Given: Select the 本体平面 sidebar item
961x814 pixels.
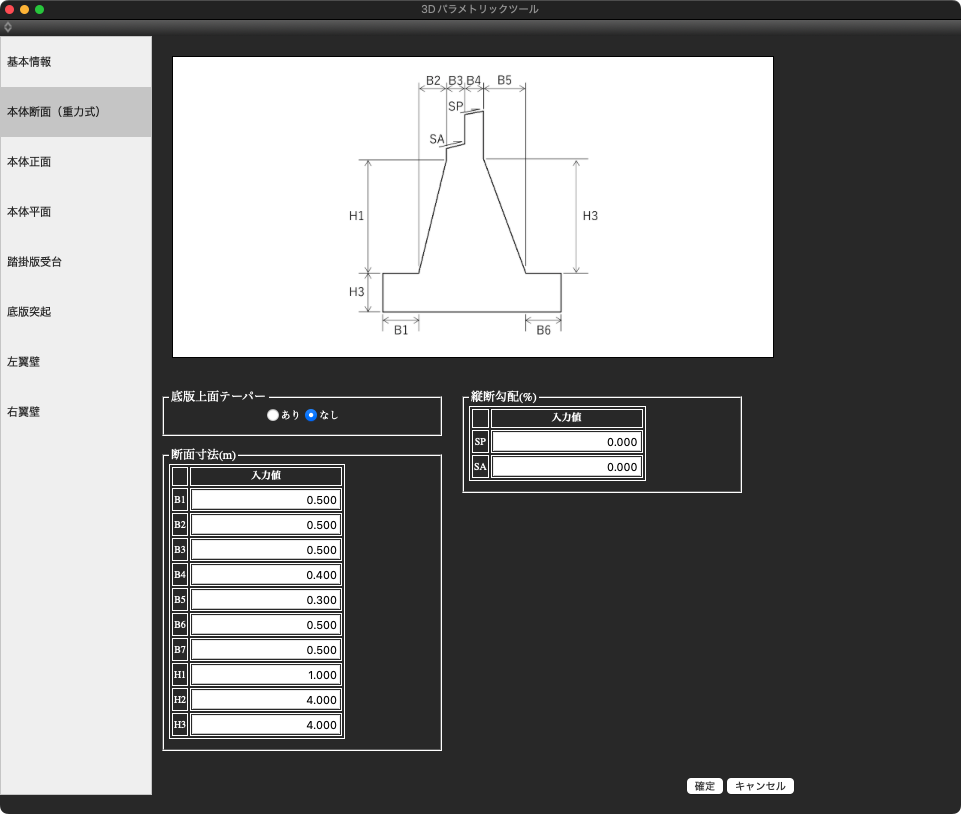Looking at the screenshot, I should pyautogui.click(x=76, y=212).
